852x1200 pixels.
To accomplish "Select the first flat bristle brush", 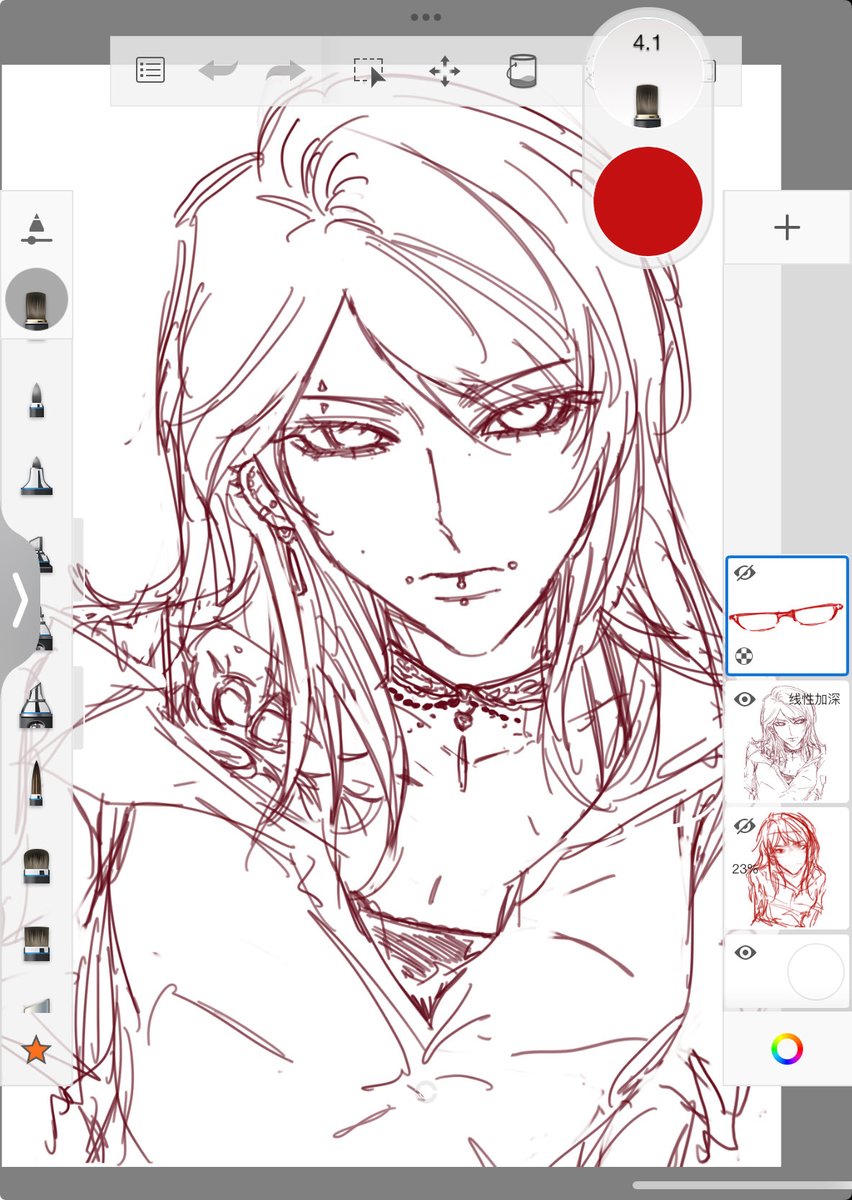I will [x=36, y=865].
